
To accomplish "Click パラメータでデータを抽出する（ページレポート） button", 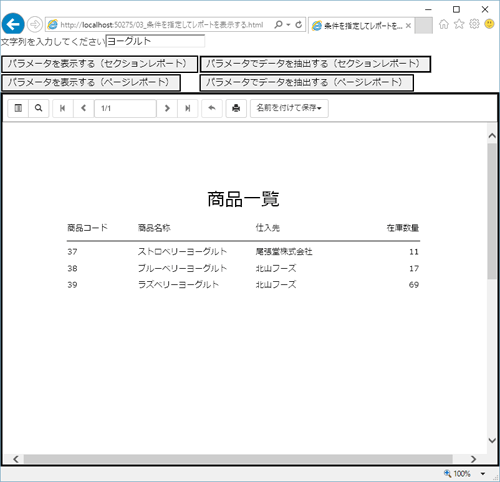I will [x=307, y=83].
